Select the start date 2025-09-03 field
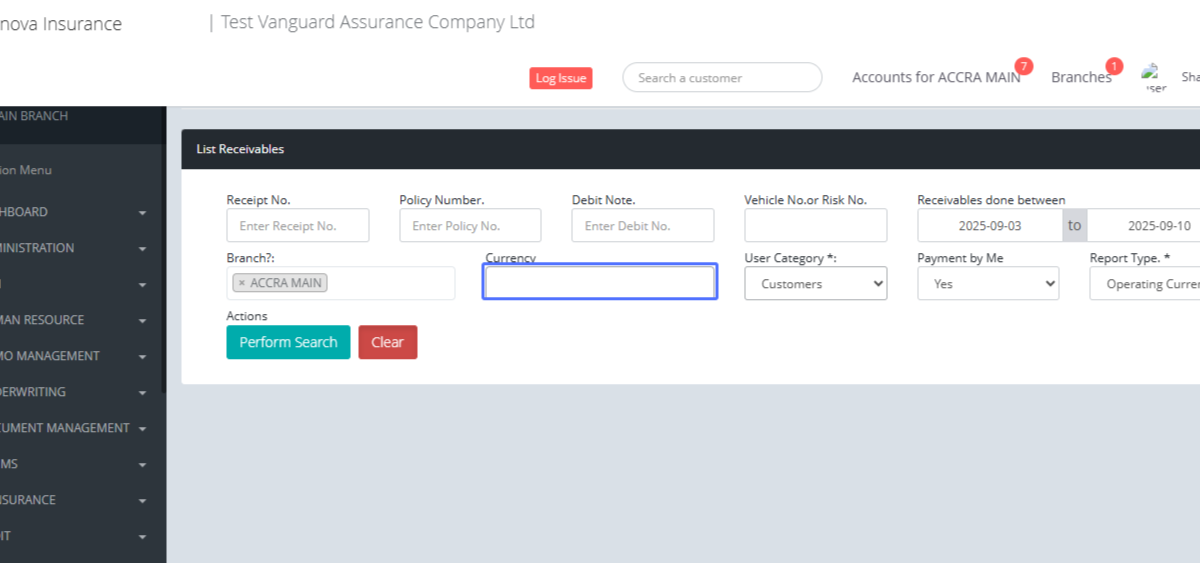Image resolution: width=1200 pixels, height=563 pixels. (989, 226)
